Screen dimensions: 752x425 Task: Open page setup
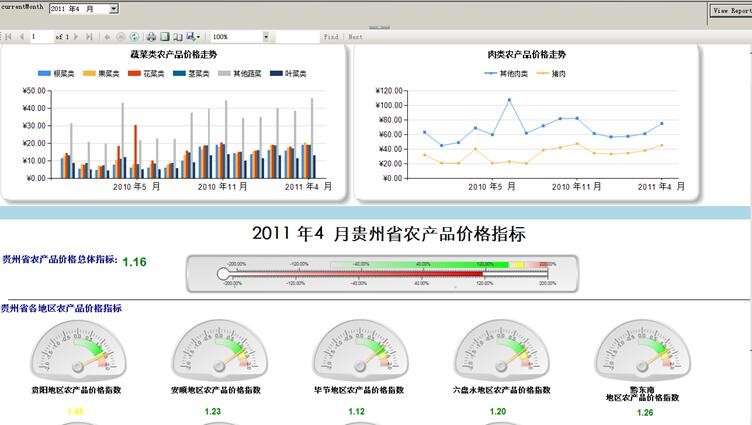coord(177,37)
